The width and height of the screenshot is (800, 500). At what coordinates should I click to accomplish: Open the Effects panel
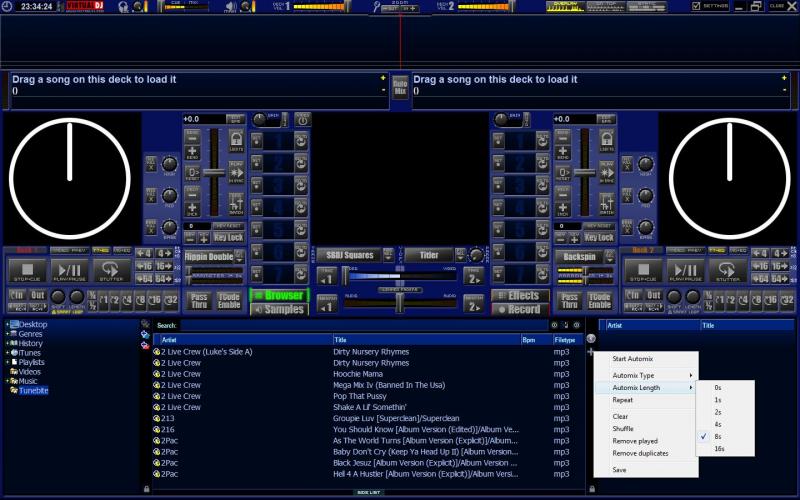pyautogui.click(x=520, y=296)
